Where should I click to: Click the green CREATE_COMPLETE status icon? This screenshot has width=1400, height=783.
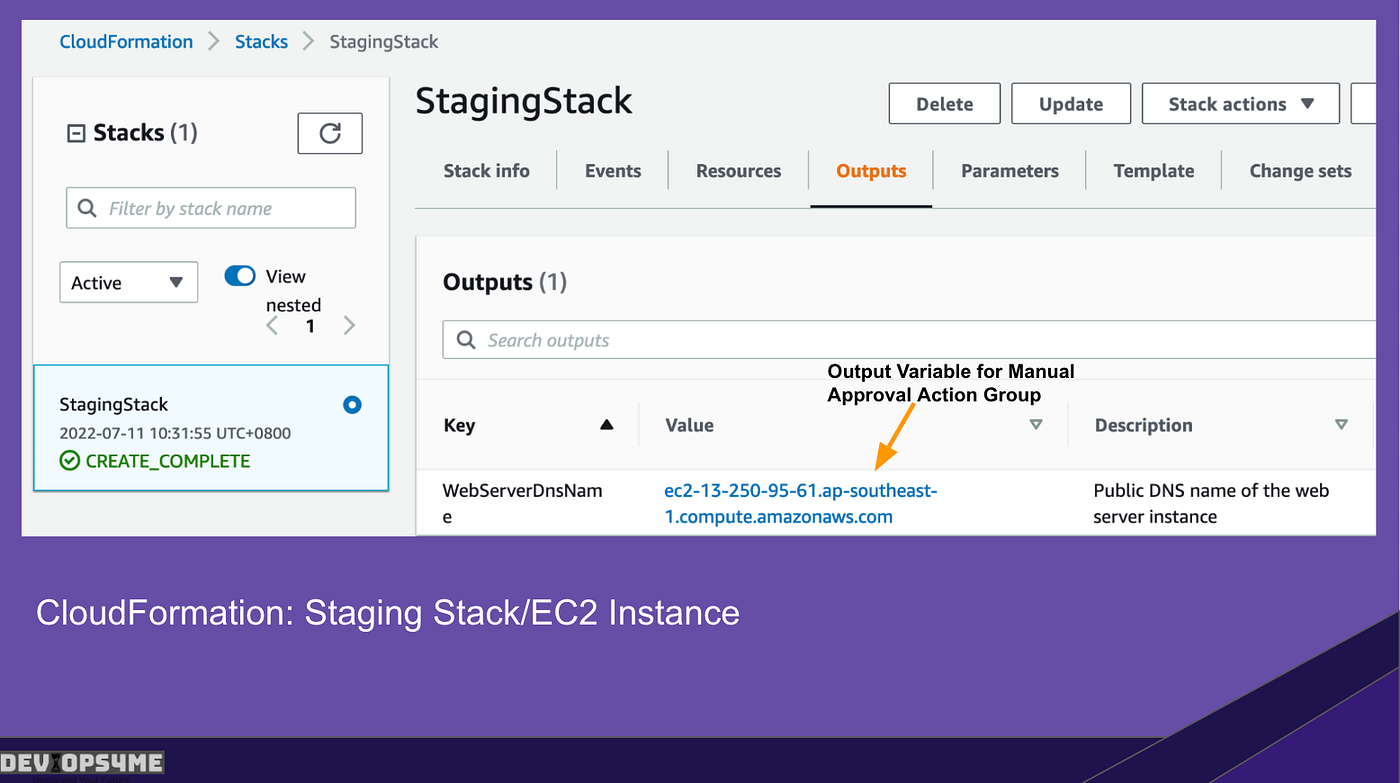[69, 461]
